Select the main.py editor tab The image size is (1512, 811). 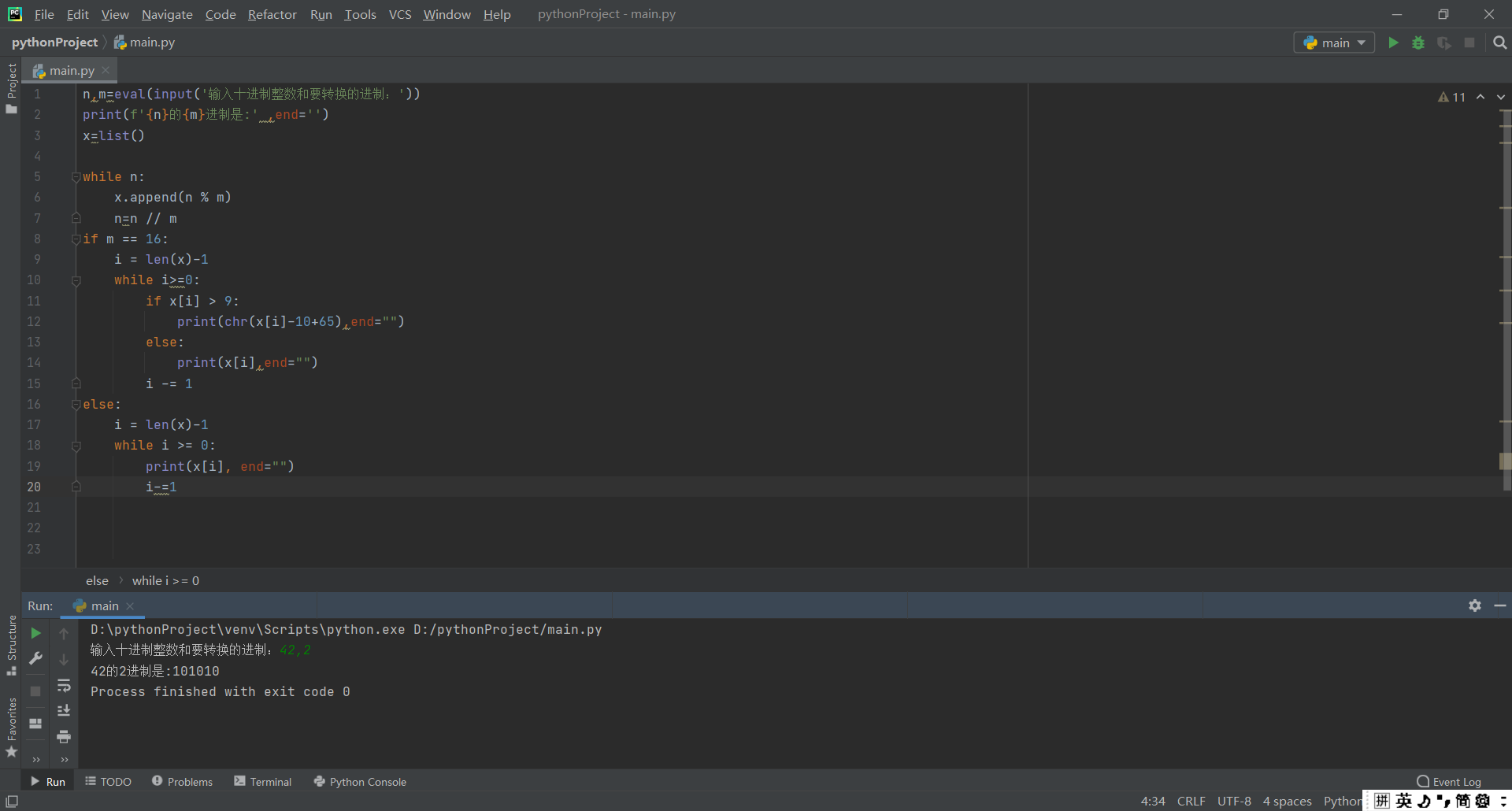pyautogui.click(x=71, y=70)
